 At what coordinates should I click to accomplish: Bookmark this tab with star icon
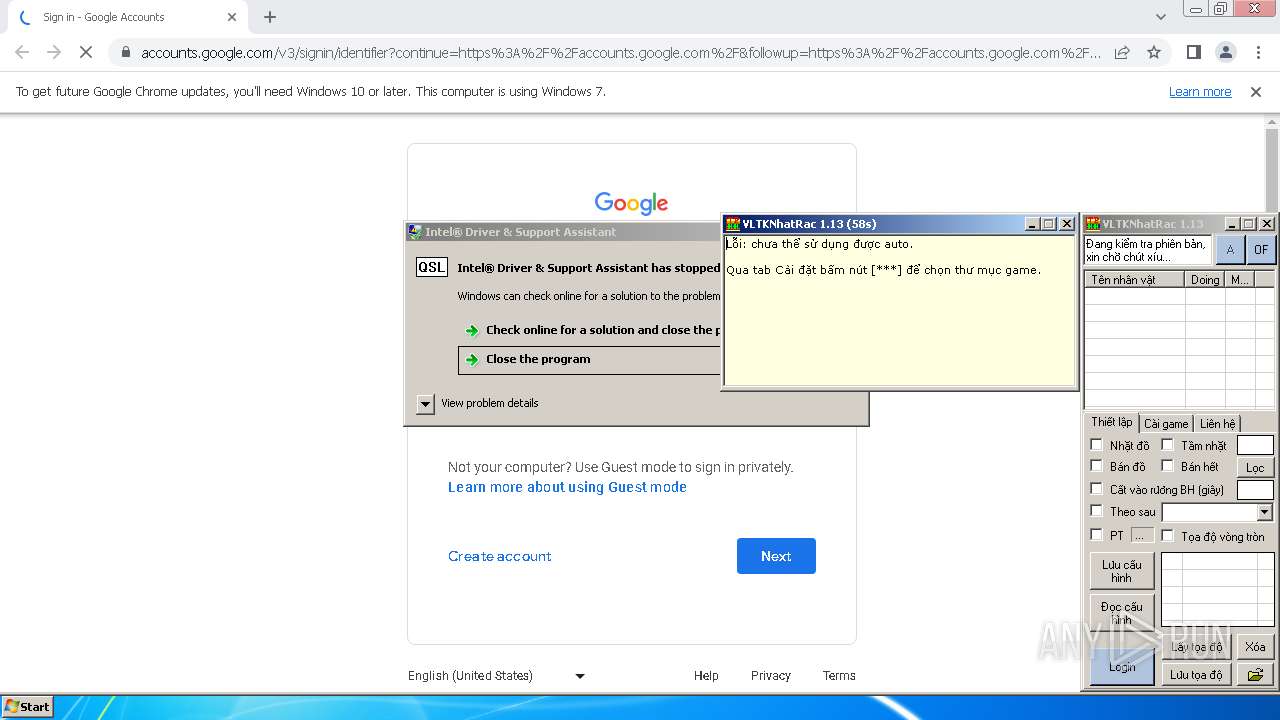(1154, 52)
